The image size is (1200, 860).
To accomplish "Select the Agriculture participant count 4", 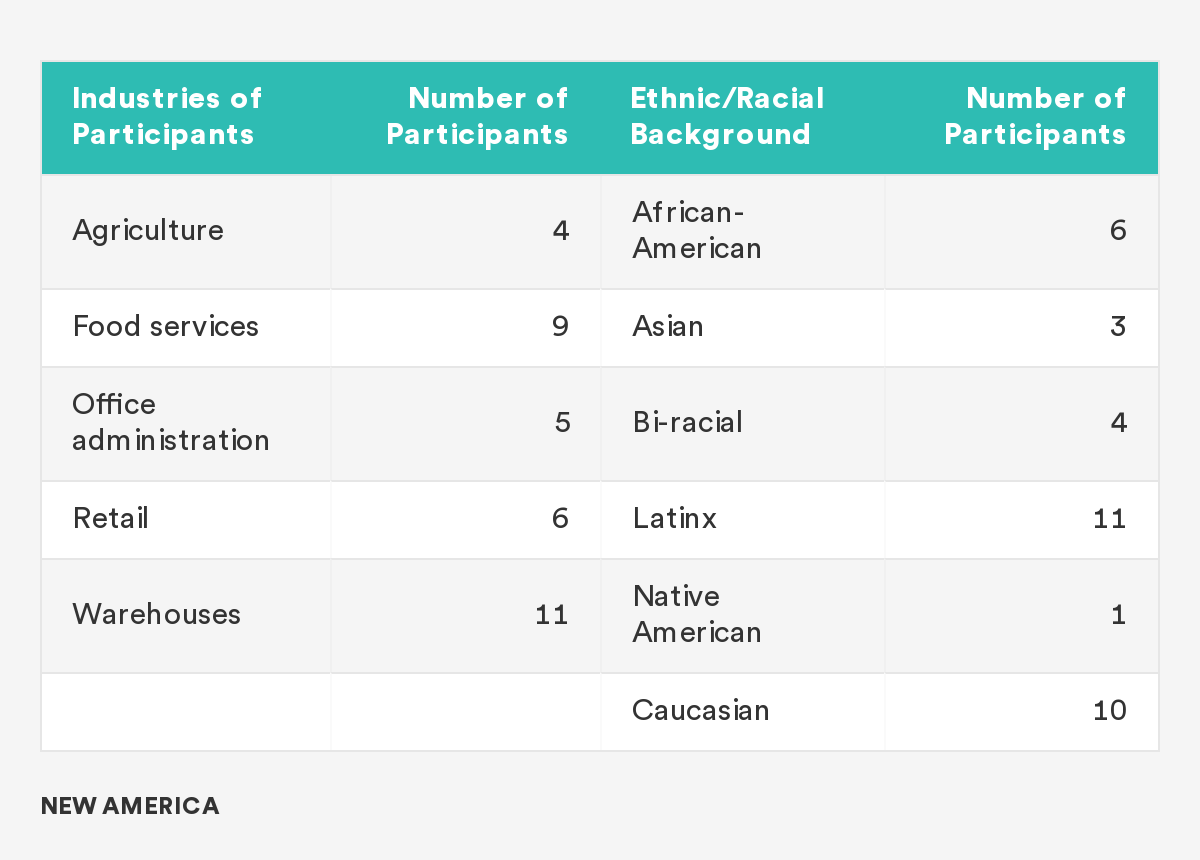I will pos(560,231).
